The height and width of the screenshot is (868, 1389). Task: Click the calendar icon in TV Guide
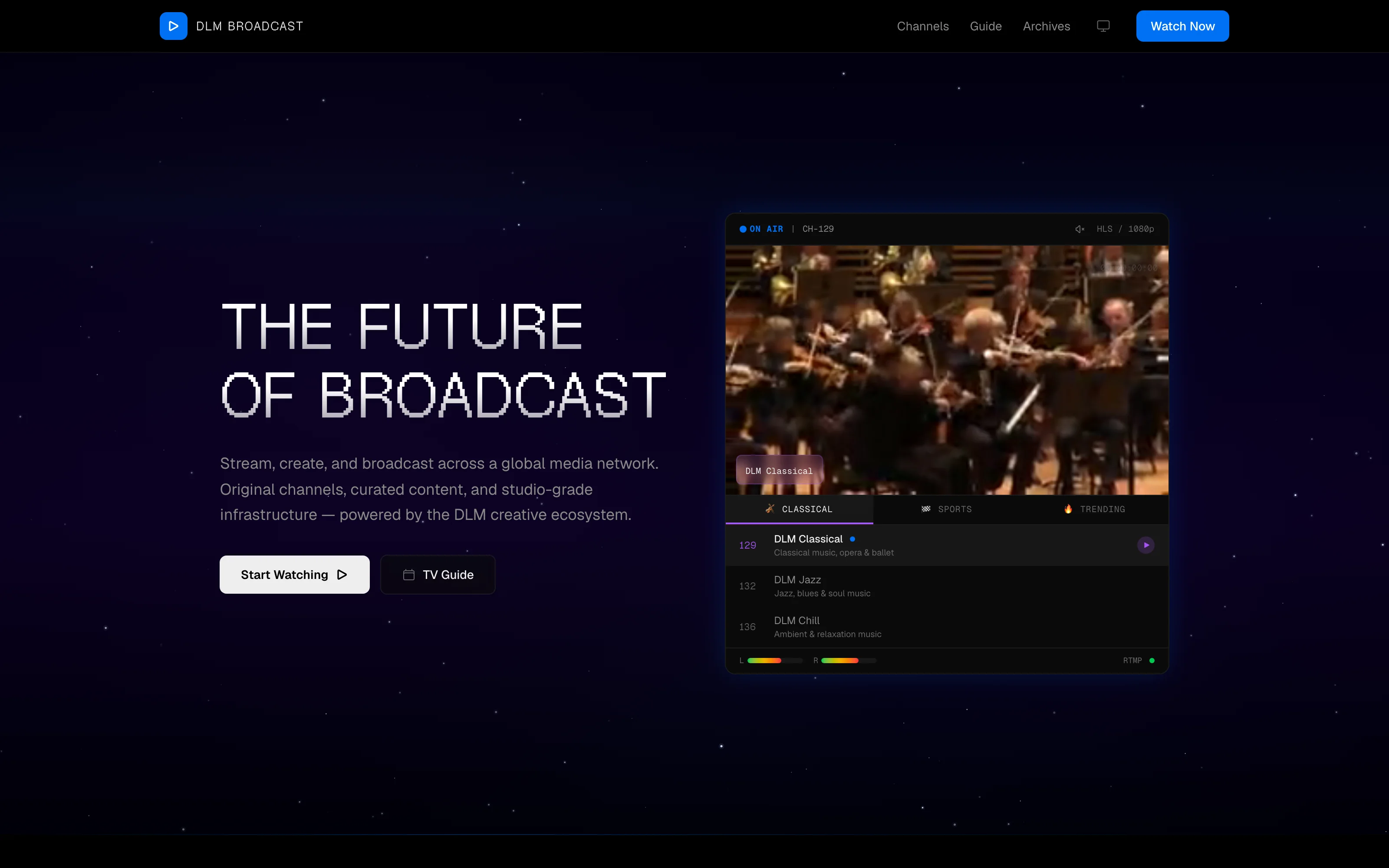pyautogui.click(x=408, y=575)
